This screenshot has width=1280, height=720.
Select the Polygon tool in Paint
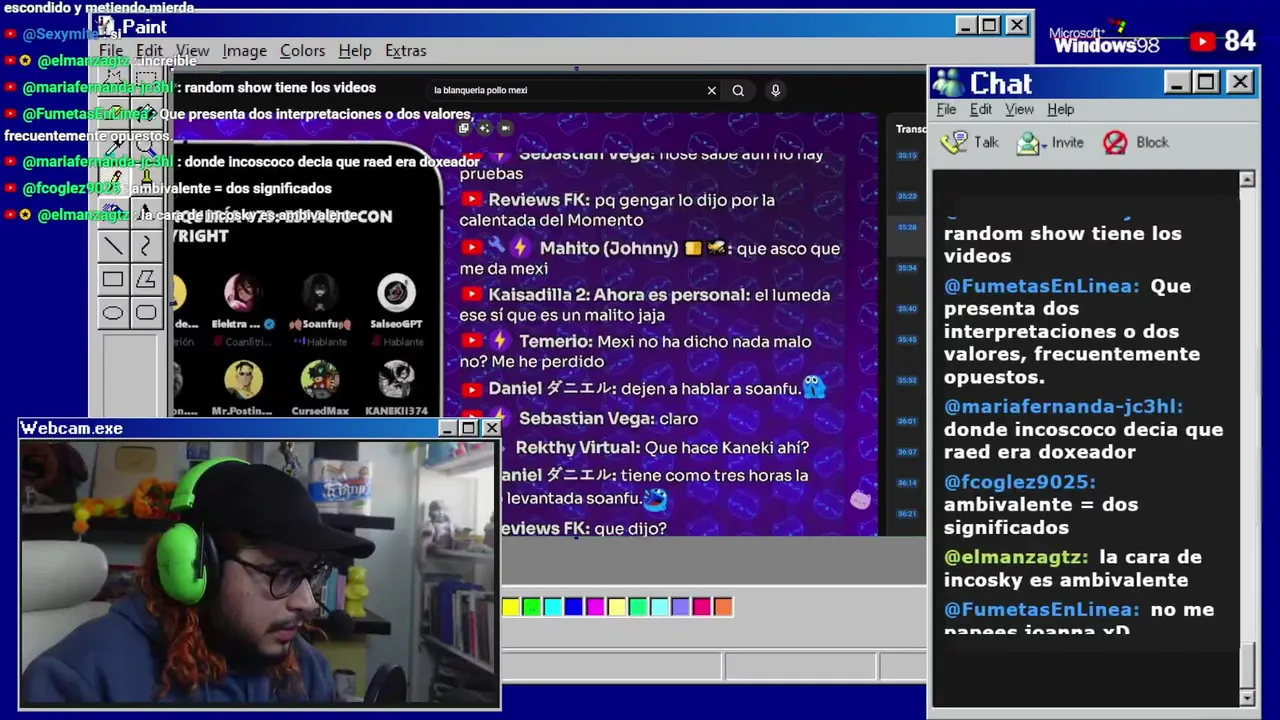point(146,279)
